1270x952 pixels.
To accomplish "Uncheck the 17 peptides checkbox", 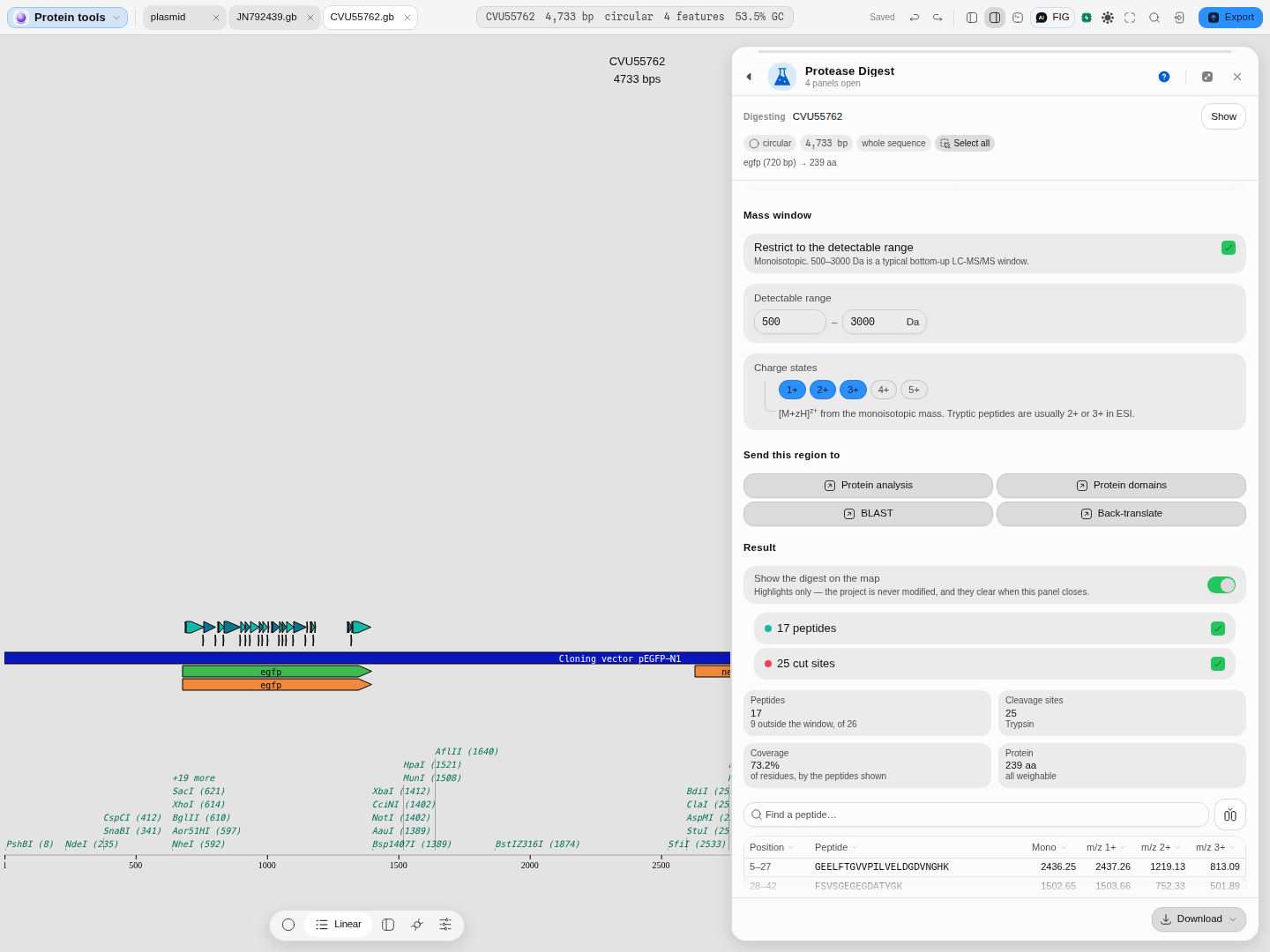I will (1218, 628).
